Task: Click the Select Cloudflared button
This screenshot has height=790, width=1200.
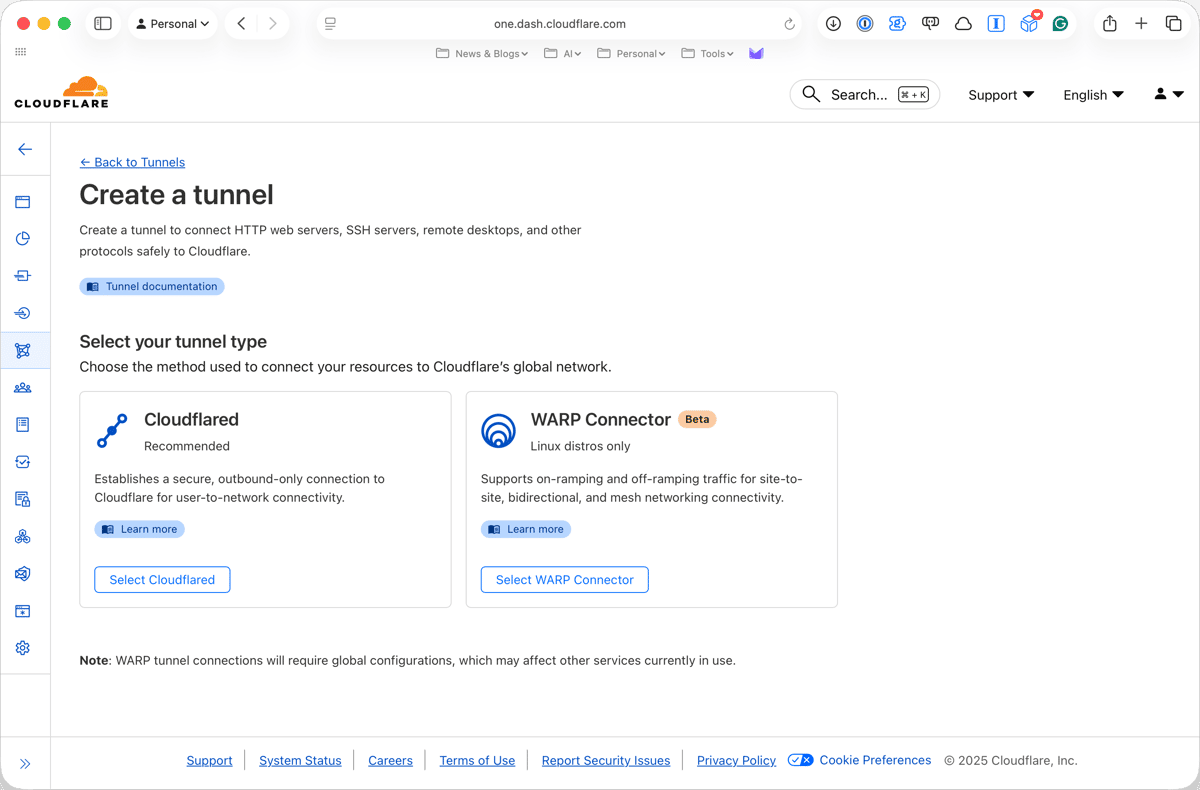Action: click(x=161, y=579)
